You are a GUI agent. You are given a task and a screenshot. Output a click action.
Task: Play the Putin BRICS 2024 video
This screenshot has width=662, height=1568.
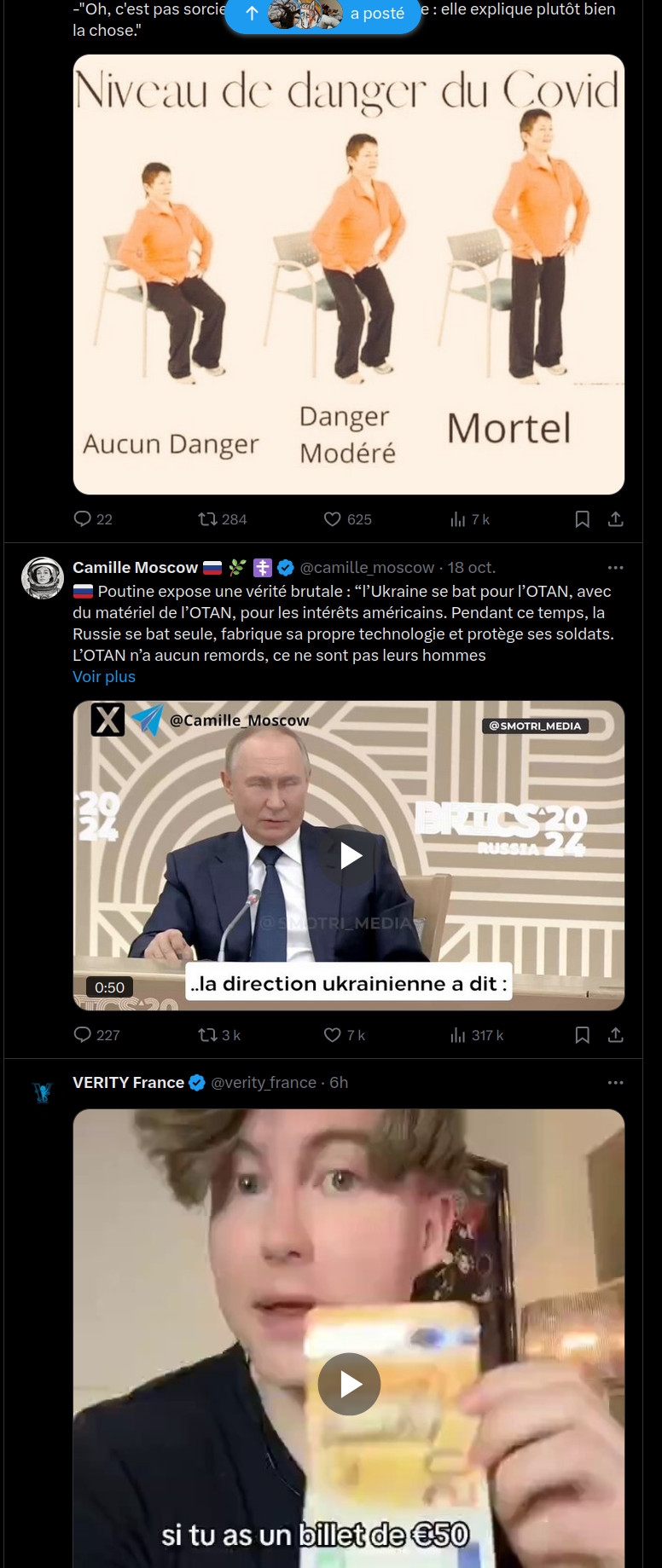[x=350, y=855]
